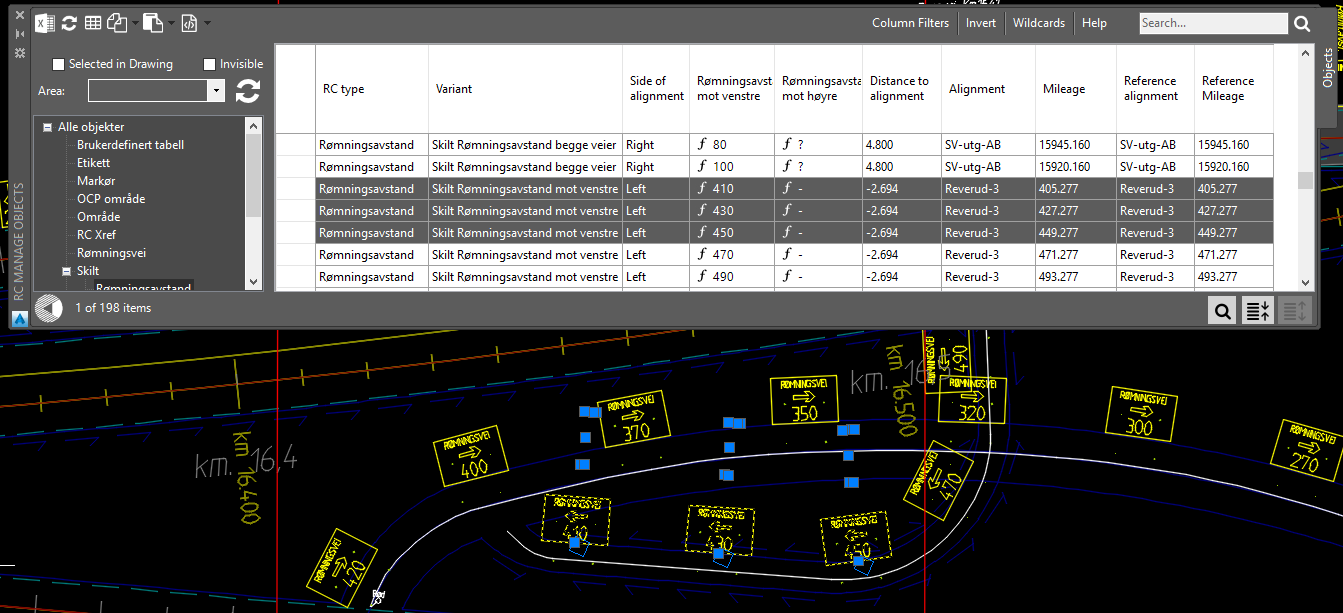Refresh the Area list with large sync icon
The width and height of the screenshot is (1343, 613).
pyautogui.click(x=248, y=91)
